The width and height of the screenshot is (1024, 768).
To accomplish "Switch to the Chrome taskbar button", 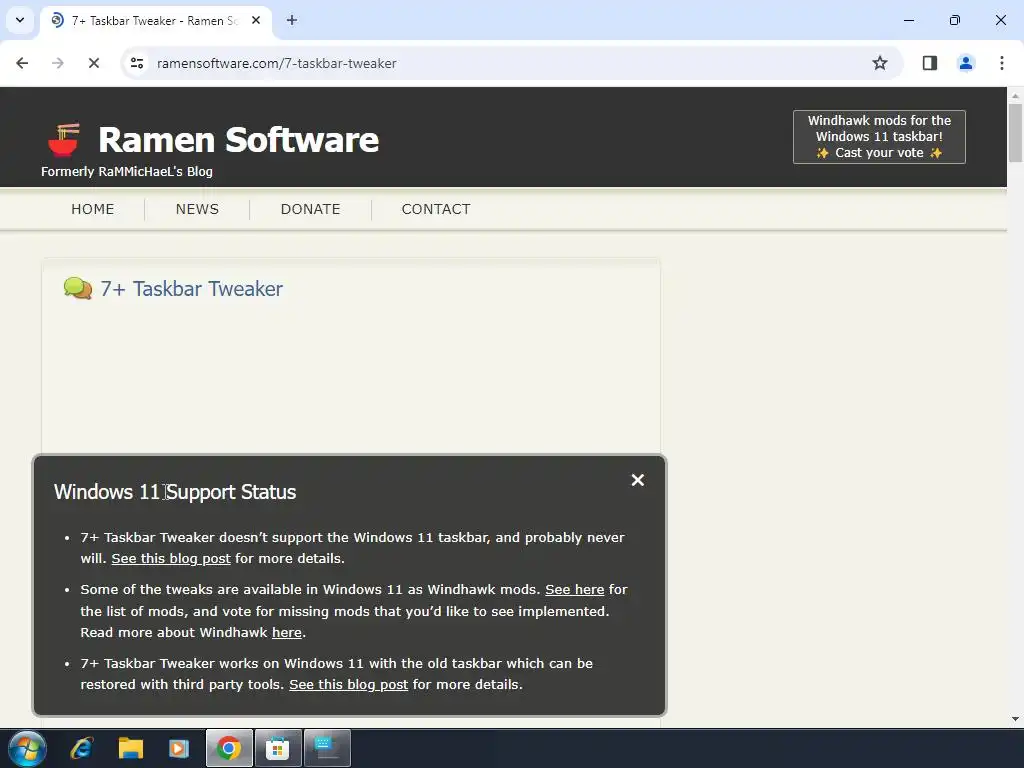I will (229, 748).
